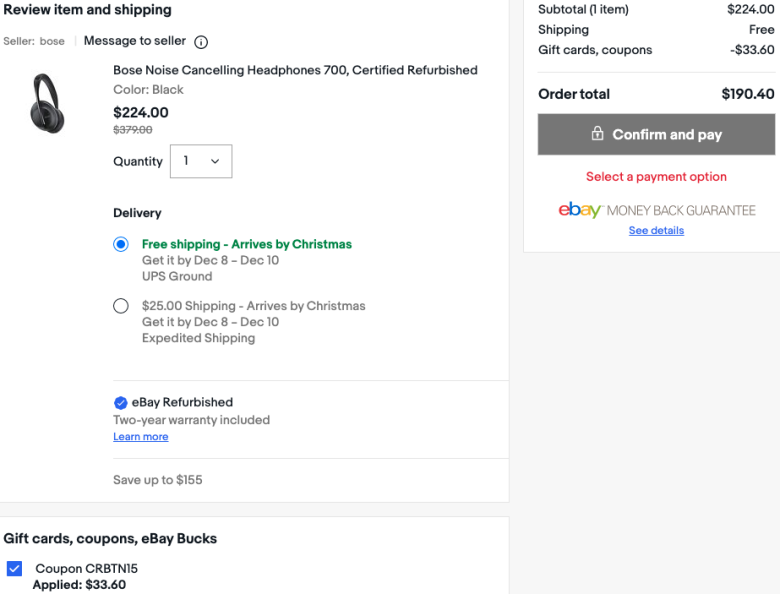Click Message to seller link
Viewport: 780px width, 594px height.
[135, 41]
